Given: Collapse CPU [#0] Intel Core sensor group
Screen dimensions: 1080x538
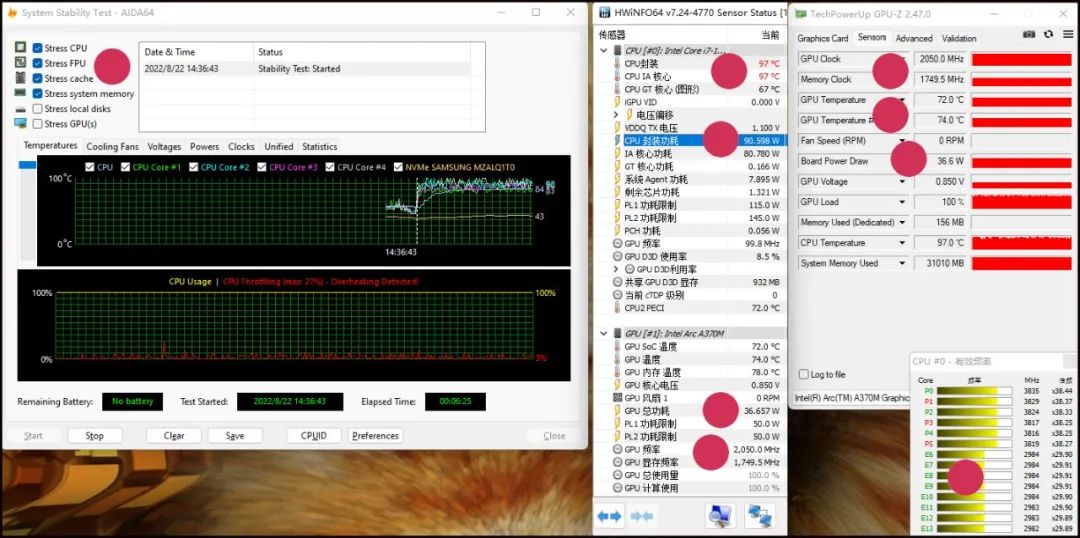Looking at the screenshot, I should click(x=604, y=50).
